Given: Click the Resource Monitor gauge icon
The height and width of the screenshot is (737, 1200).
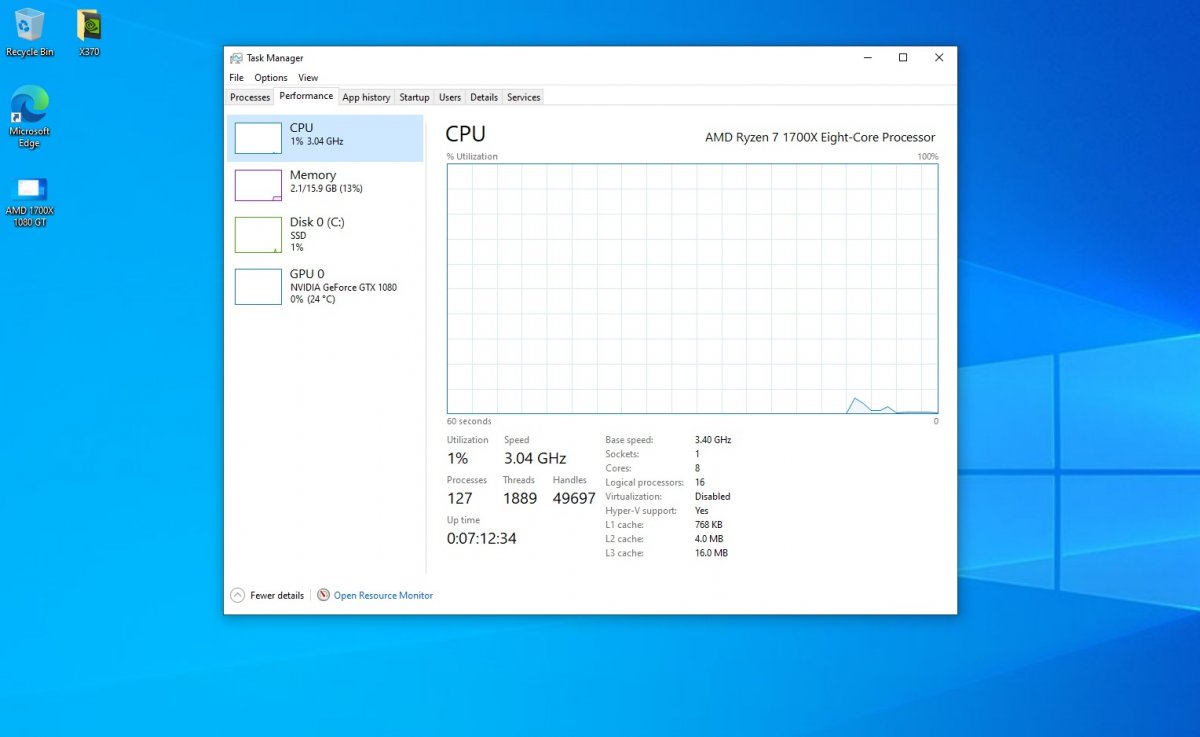Looking at the screenshot, I should (323, 595).
